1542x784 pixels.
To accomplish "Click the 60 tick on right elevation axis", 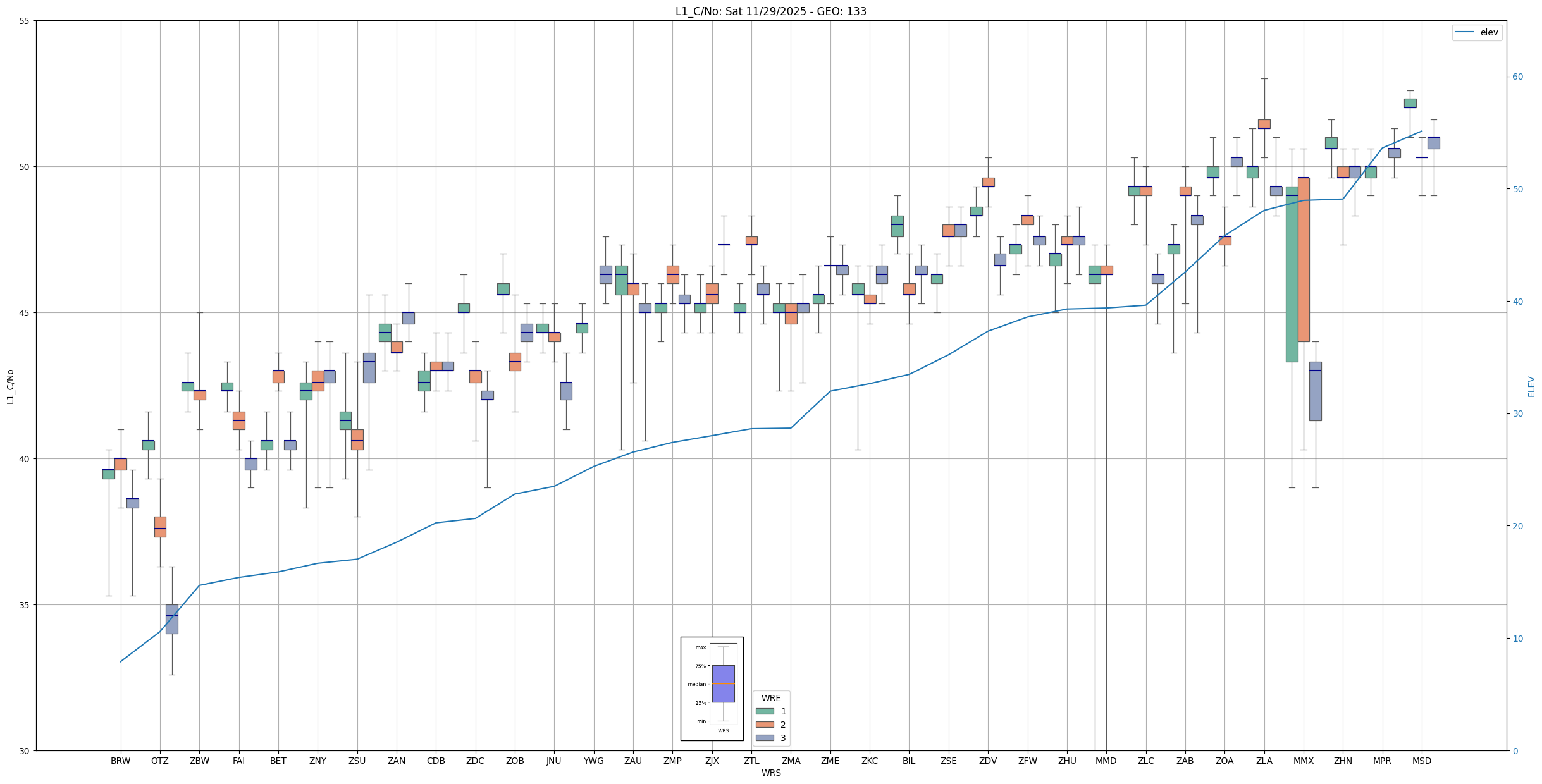I will point(1517,77).
